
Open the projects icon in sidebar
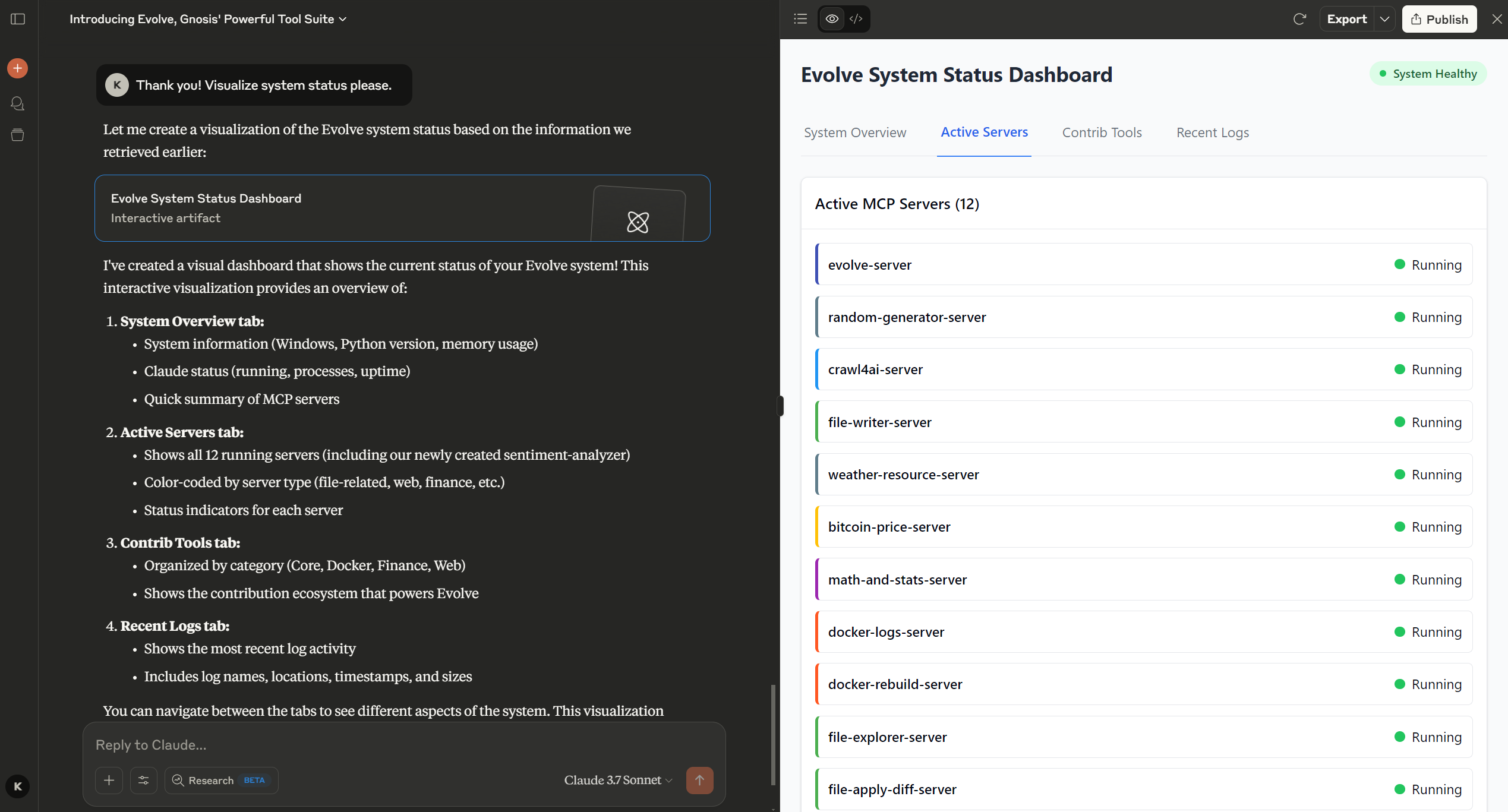tap(18, 135)
